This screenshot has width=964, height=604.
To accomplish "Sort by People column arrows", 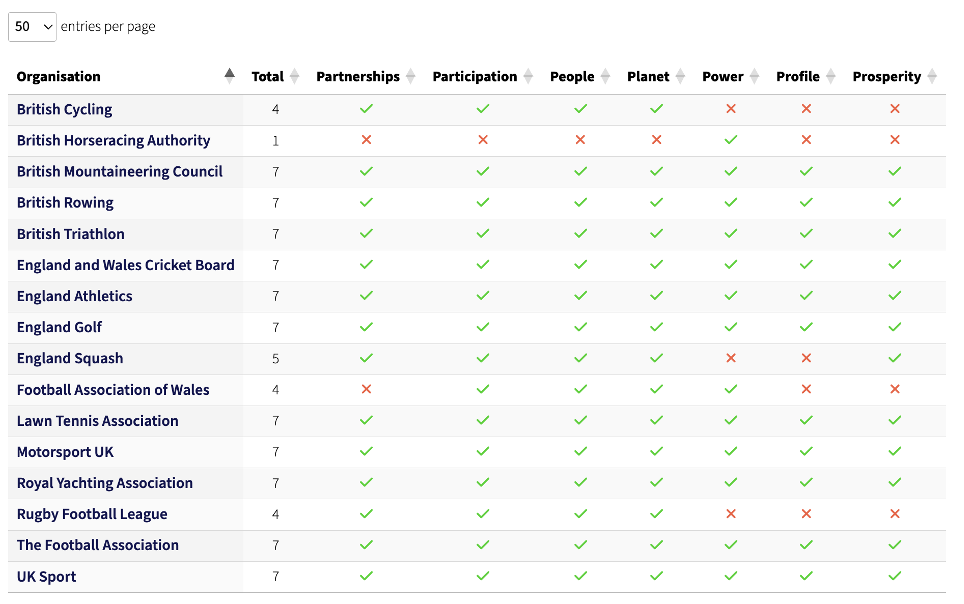I will (604, 76).
